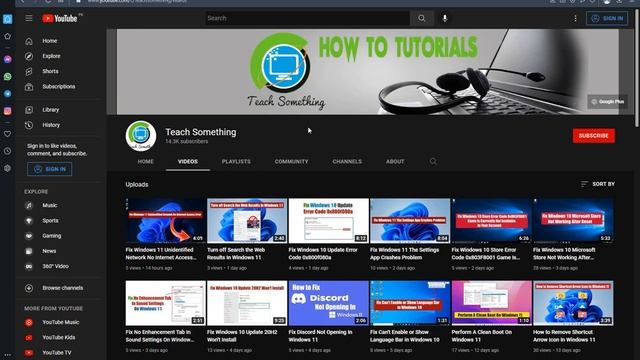The height and width of the screenshot is (360, 640).
Task: Open Fix Windows 10 Store Error Code thumbnail
Action: click(x=491, y=221)
